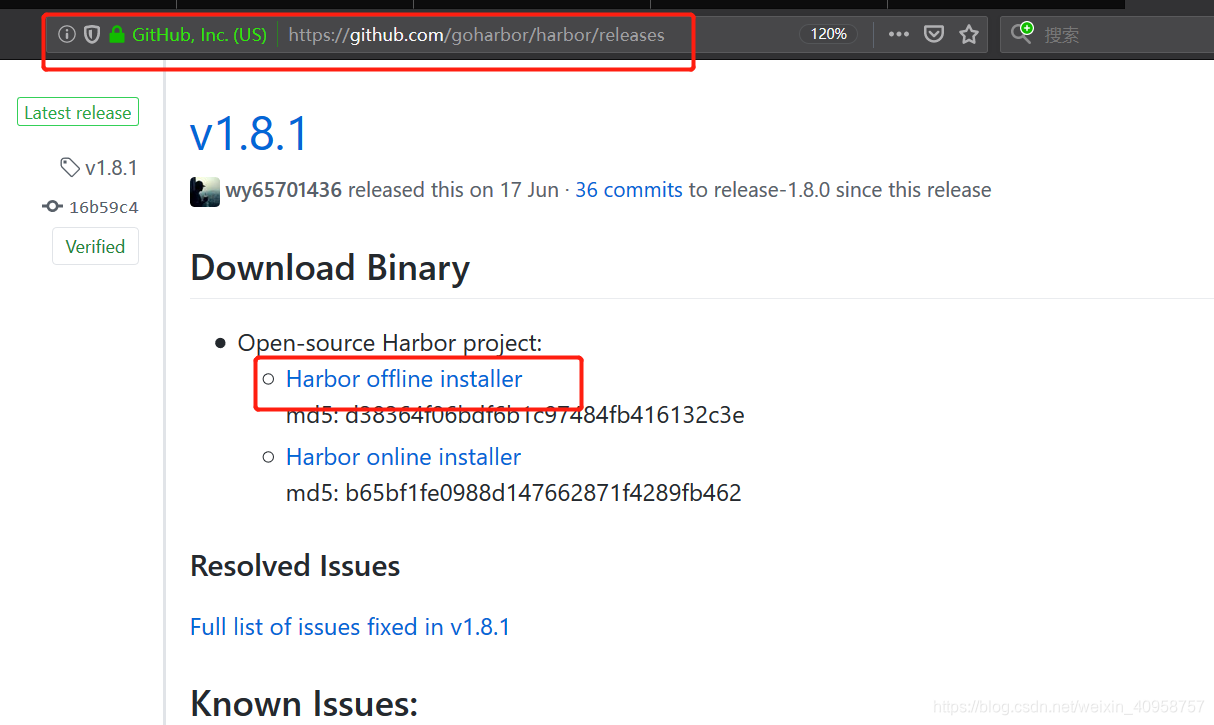1214x725 pixels.
Task: Click the search magnifier icon
Action: pos(1021,34)
